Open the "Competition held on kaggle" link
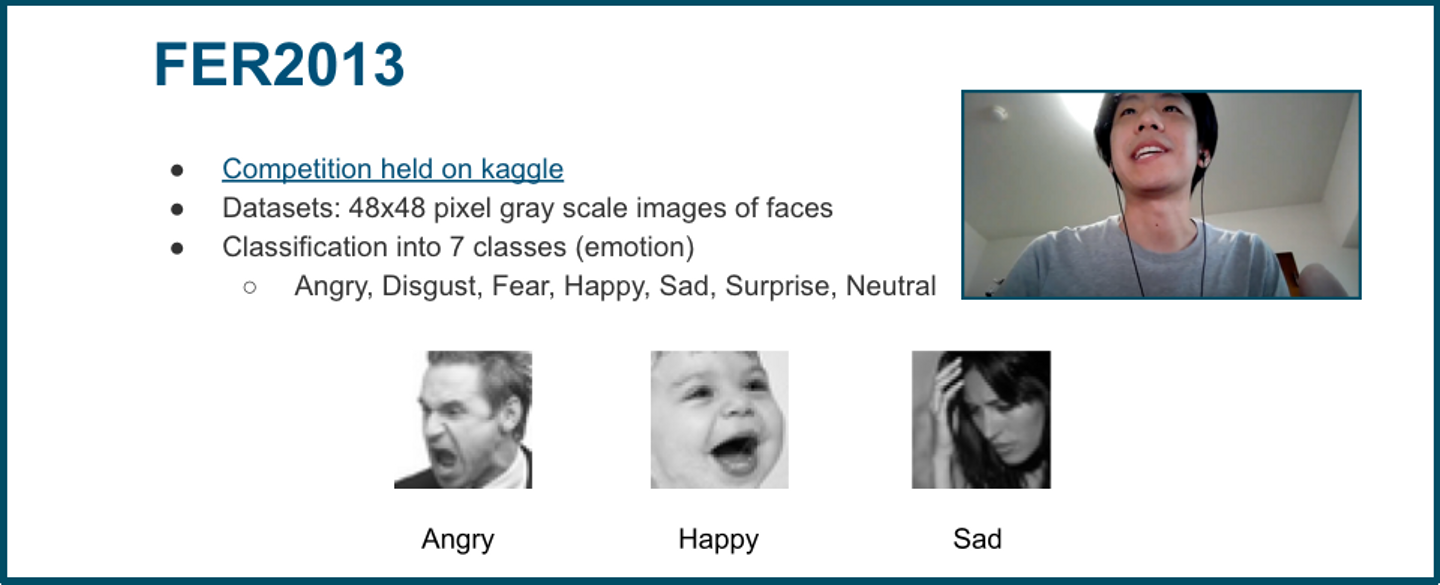The width and height of the screenshot is (1440, 585). click(392, 169)
